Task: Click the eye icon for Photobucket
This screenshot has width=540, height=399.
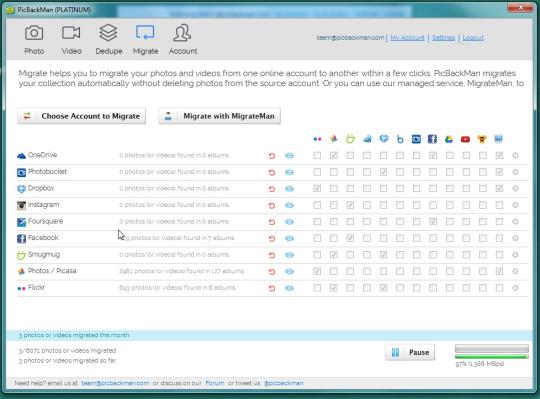Action: [x=289, y=172]
